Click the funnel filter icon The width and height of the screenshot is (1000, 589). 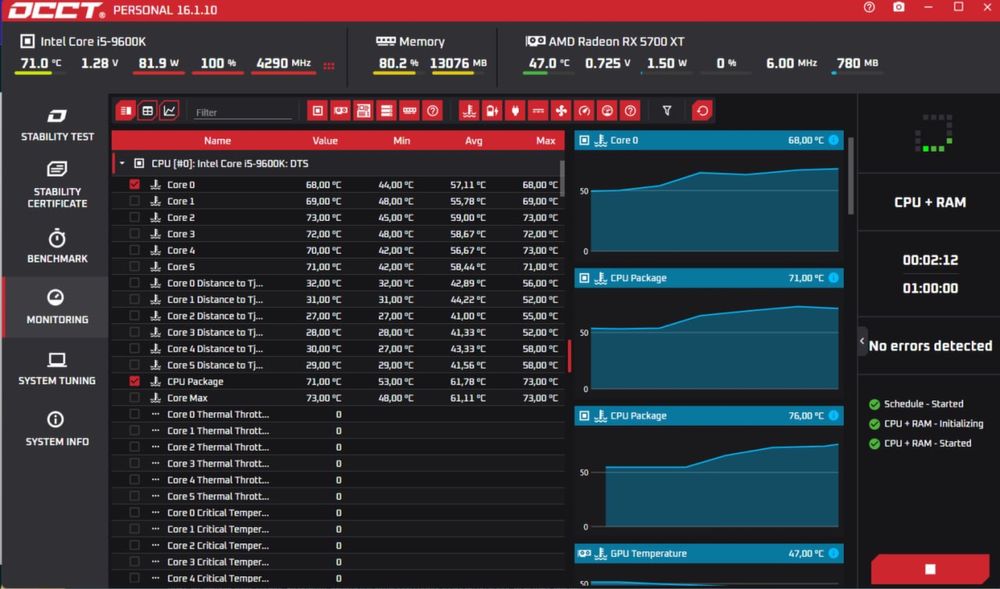(667, 111)
